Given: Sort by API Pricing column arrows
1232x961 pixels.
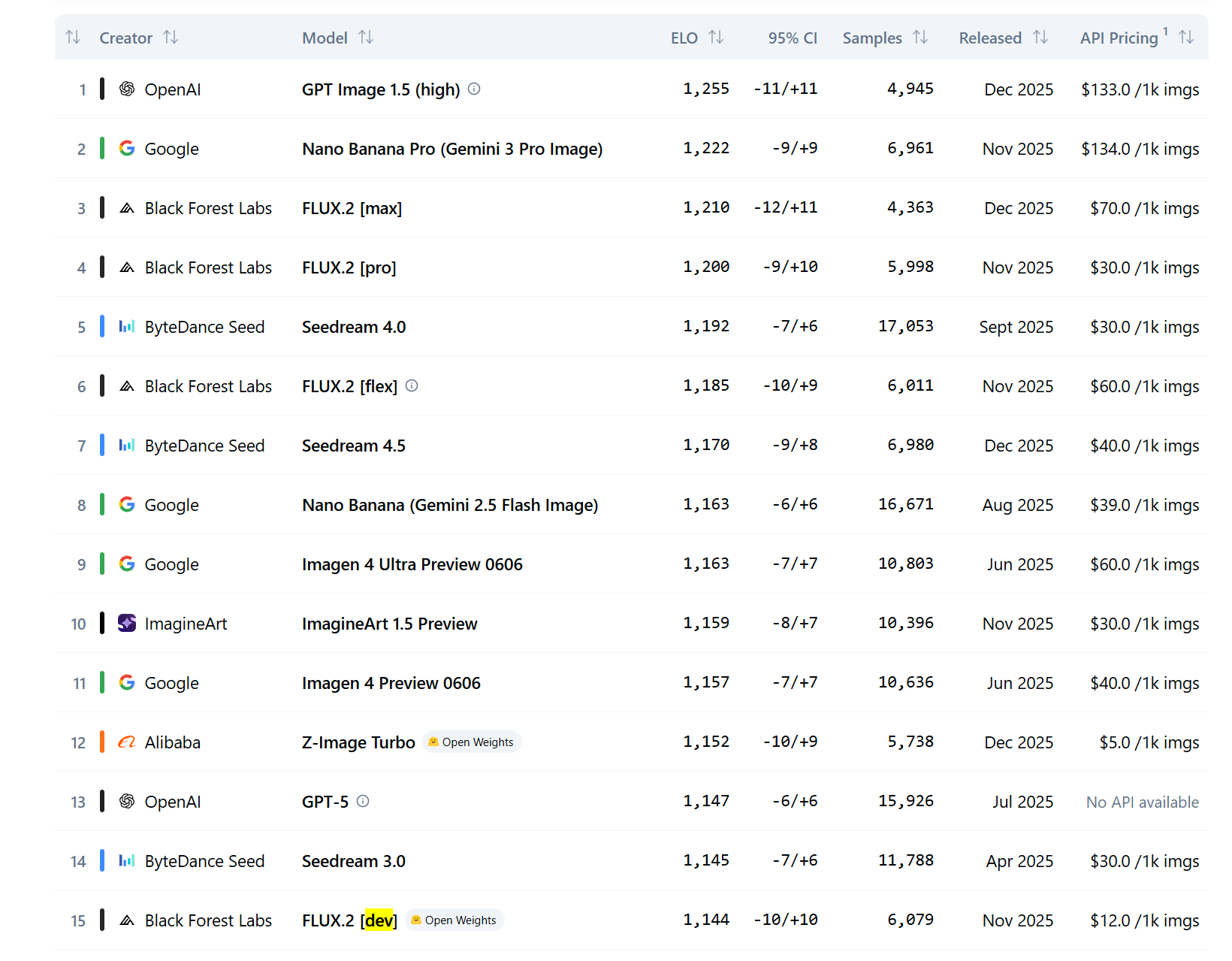Looking at the screenshot, I should tap(1186, 37).
